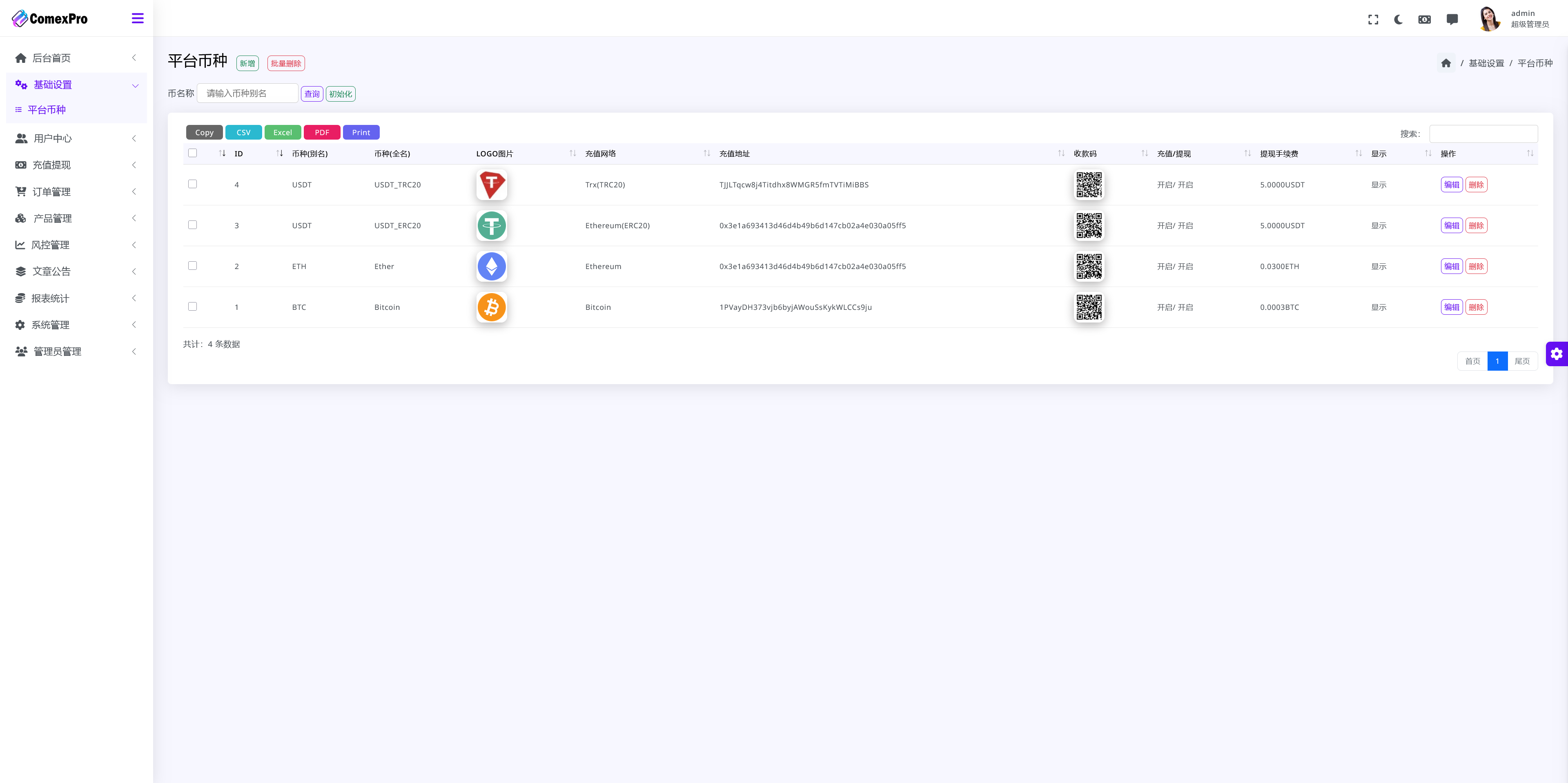Export table using Excel button
The height and width of the screenshot is (783, 1568).
click(x=283, y=133)
